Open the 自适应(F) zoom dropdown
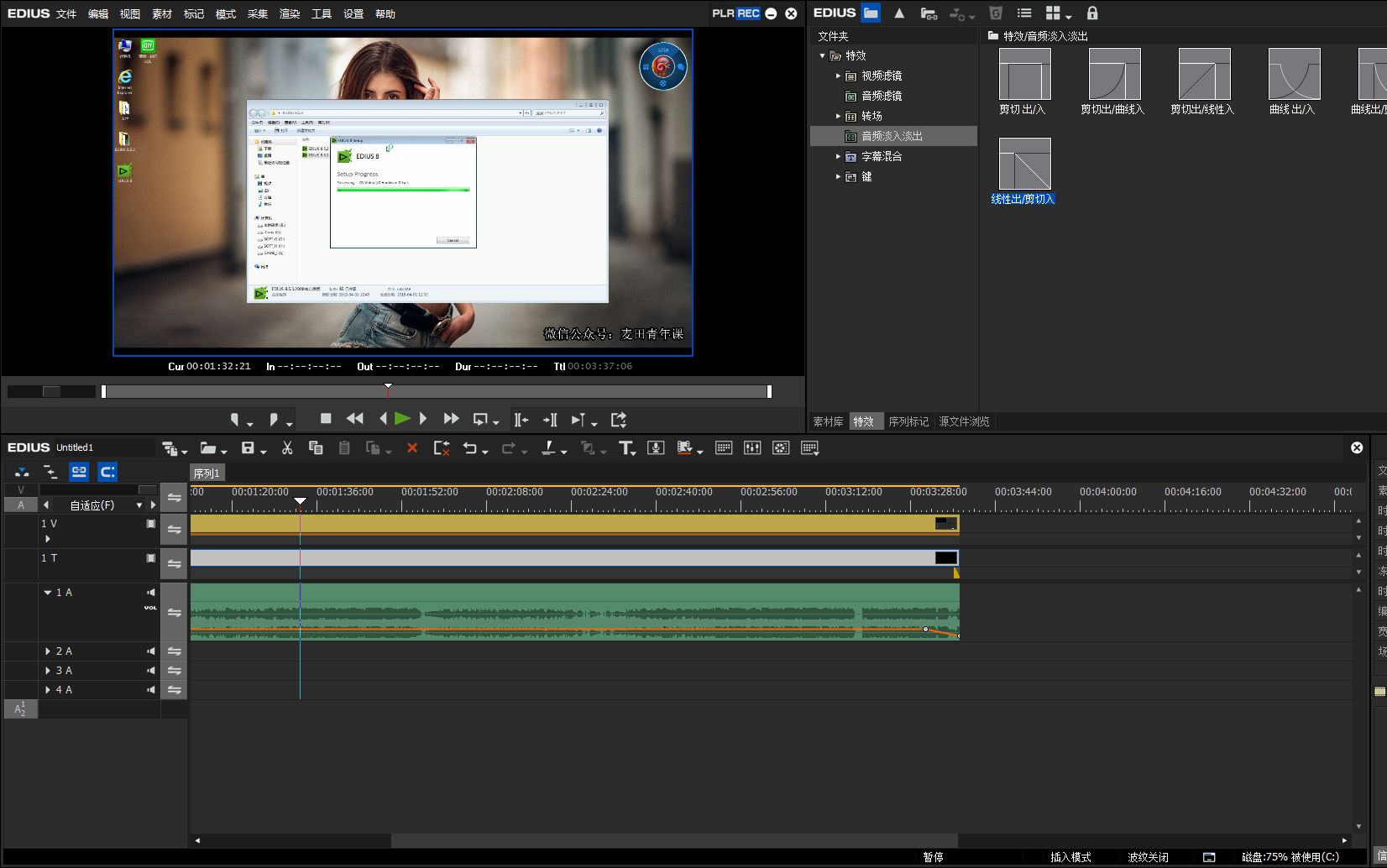The image size is (1387, 868). pos(139,505)
